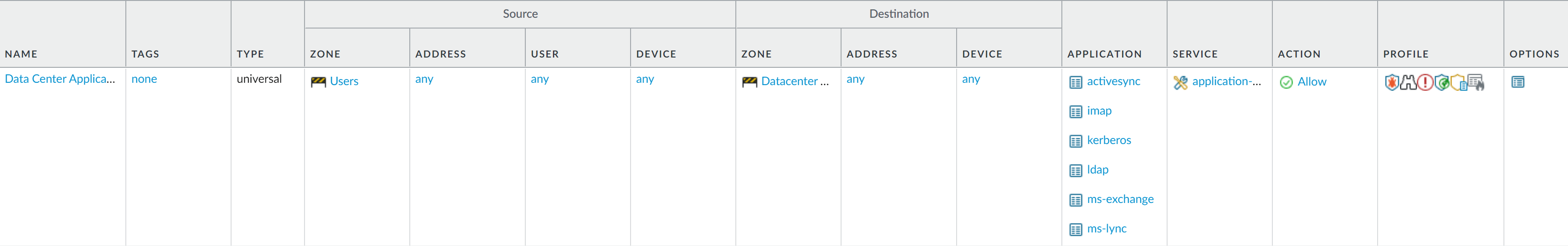Click the file blocking profile icon
1568x246 pixels.
tap(1459, 82)
